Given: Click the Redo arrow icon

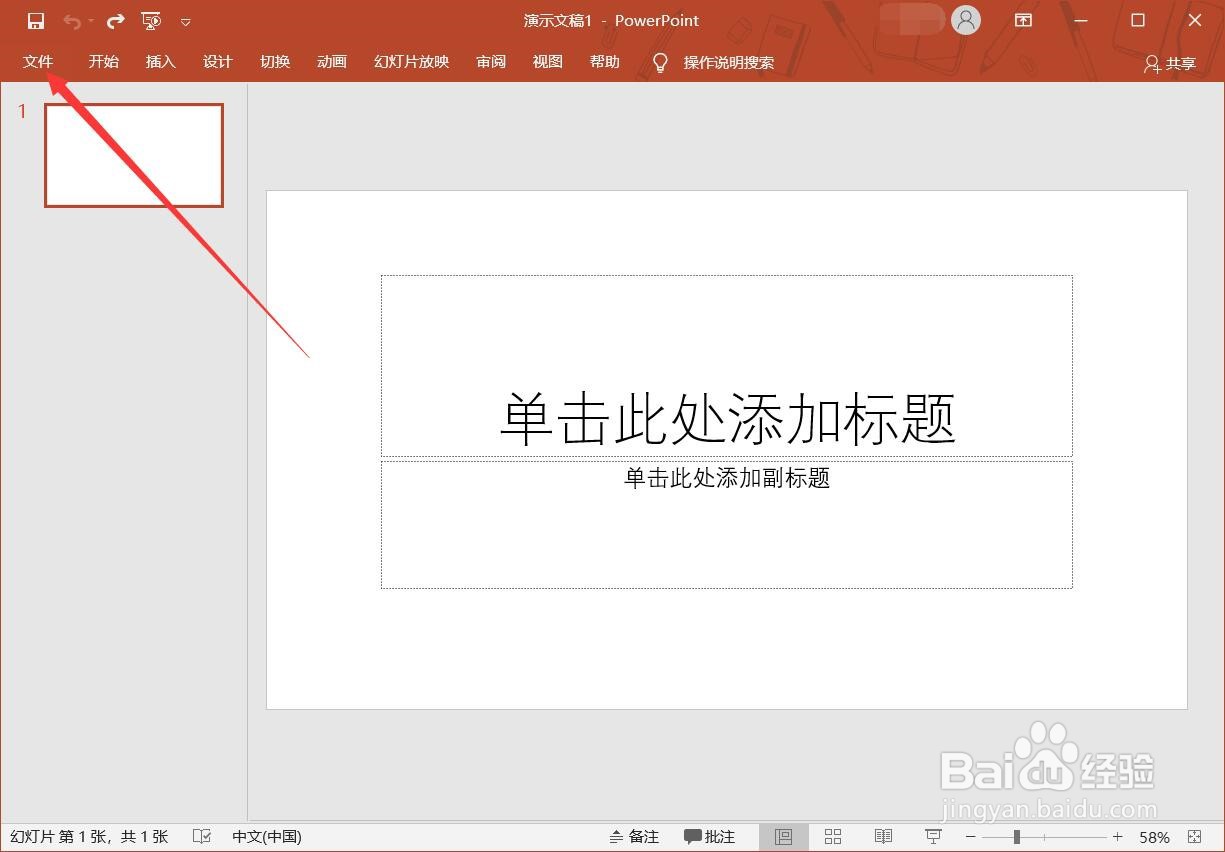Looking at the screenshot, I should (x=116, y=21).
